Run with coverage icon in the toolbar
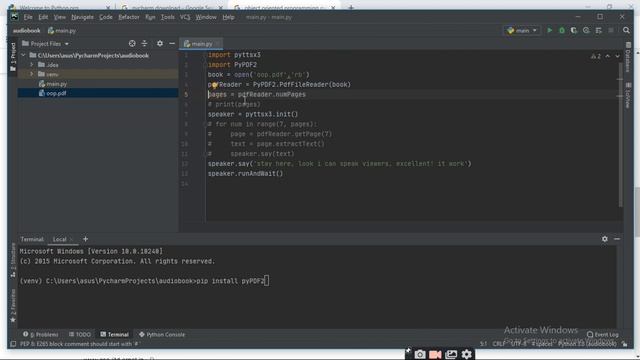 pyautogui.click(x=574, y=31)
